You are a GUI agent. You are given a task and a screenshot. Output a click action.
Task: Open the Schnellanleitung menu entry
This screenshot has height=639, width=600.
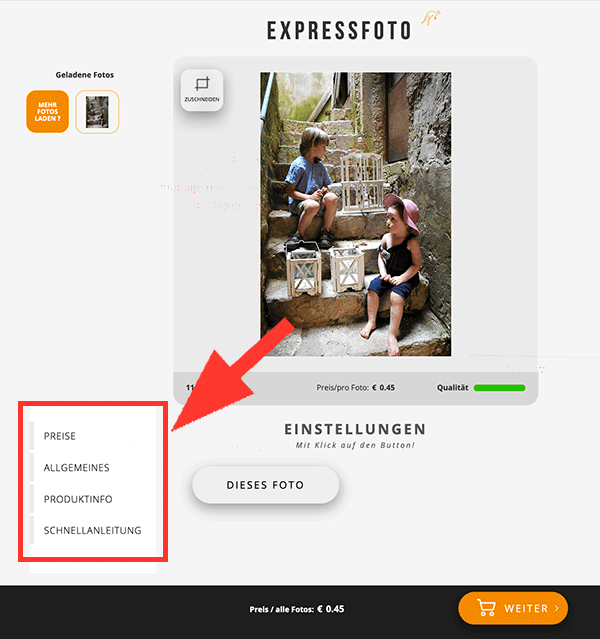(x=93, y=530)
